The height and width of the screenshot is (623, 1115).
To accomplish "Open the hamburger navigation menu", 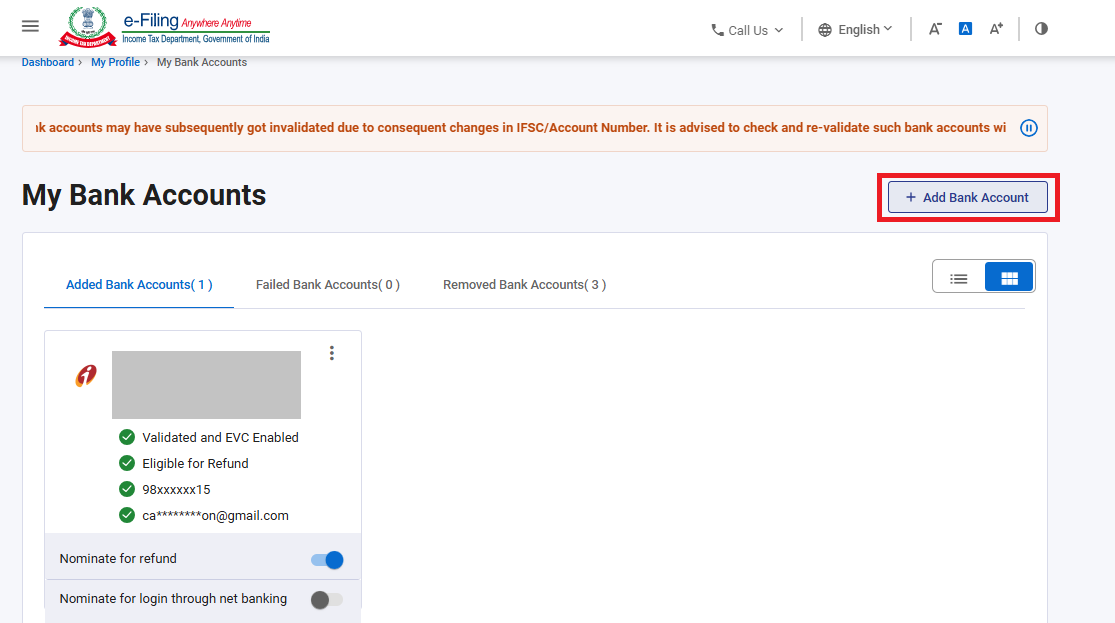I will coord(30,26).
